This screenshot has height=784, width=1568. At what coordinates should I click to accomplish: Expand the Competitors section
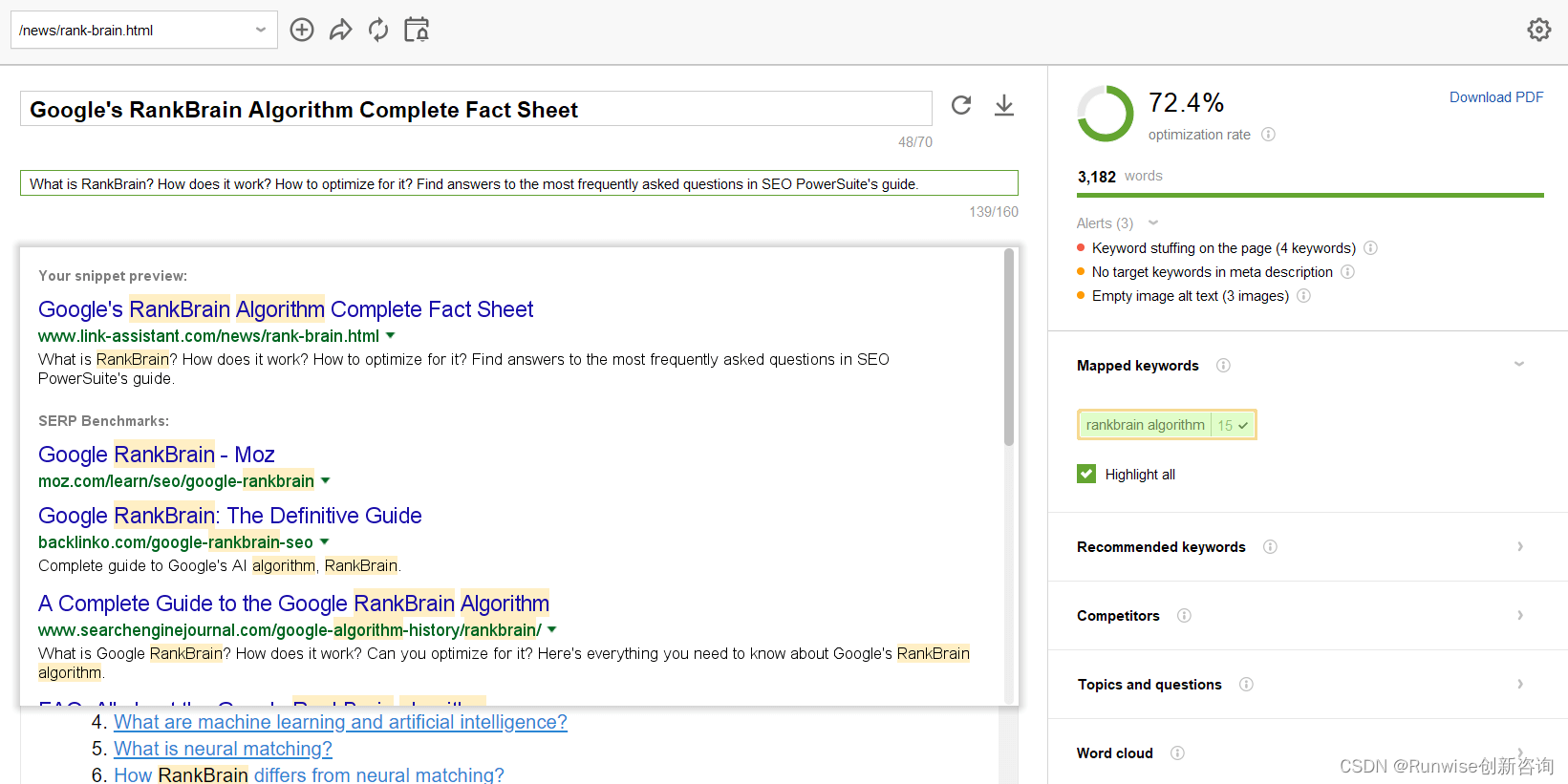coord(1519,615)
